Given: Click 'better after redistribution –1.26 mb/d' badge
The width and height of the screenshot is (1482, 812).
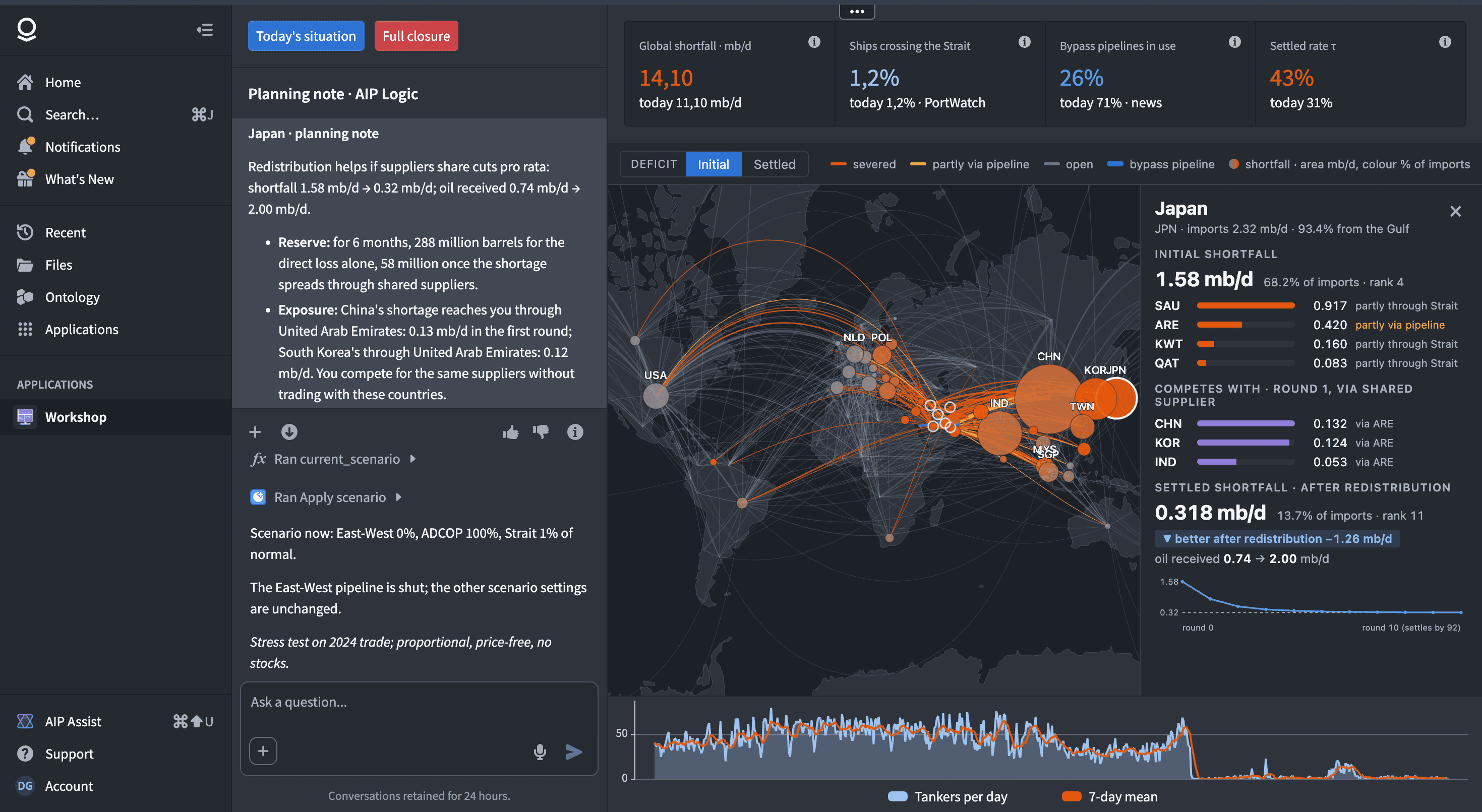Looking at the screenshot, I should click(x=1277, y=539).
